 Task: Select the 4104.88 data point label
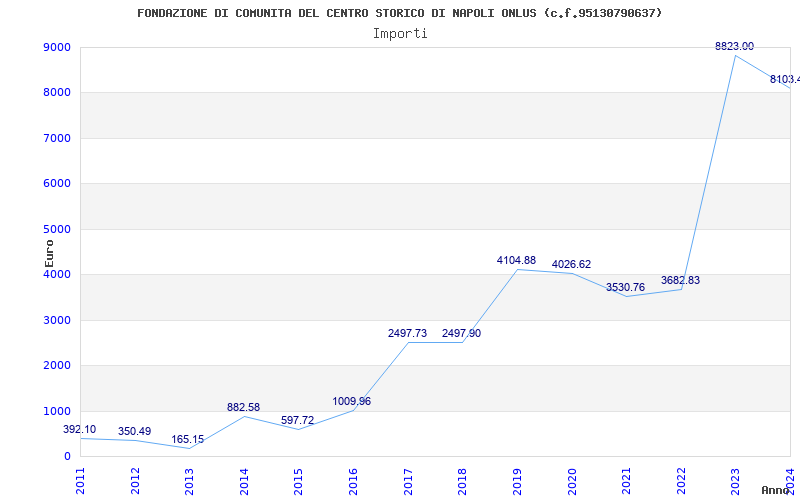pyautogui.click(x=516, y=261)
